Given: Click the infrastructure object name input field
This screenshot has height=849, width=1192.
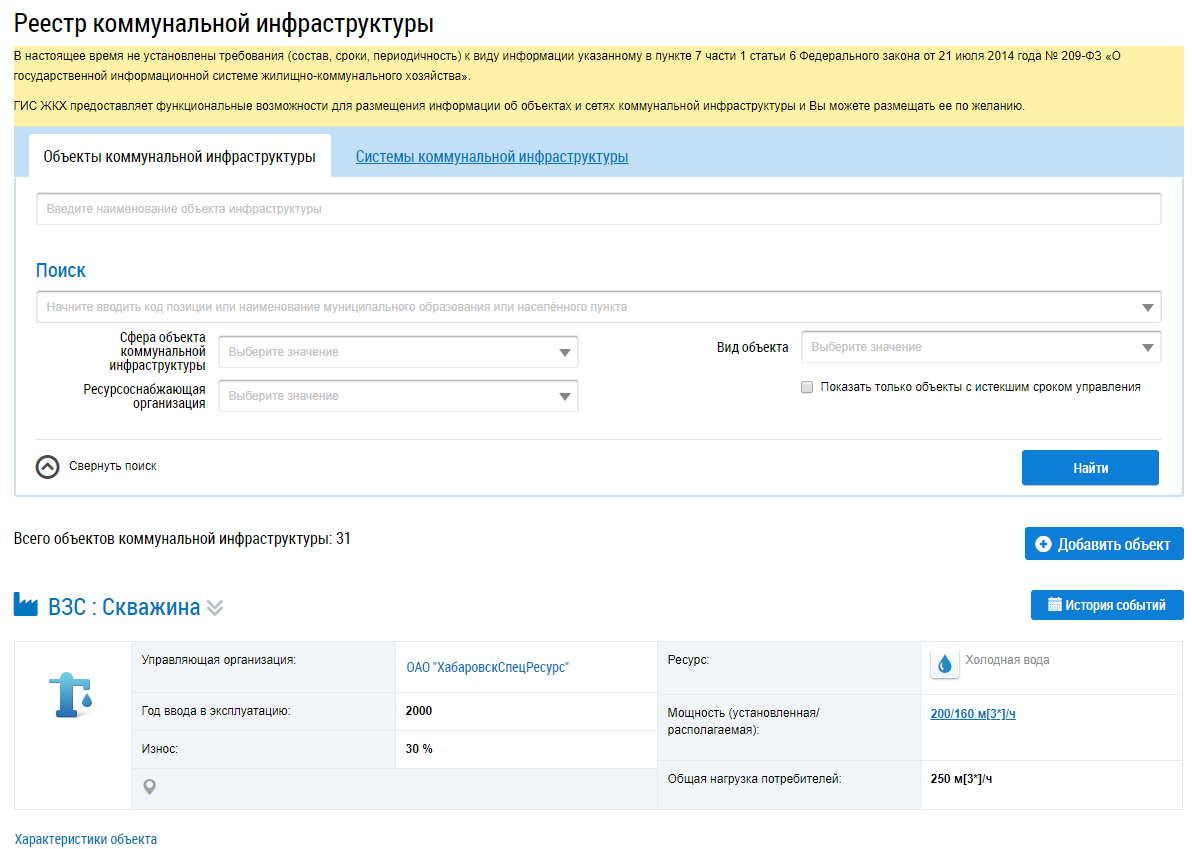Looking at the screenshot, I should [598, 209].
